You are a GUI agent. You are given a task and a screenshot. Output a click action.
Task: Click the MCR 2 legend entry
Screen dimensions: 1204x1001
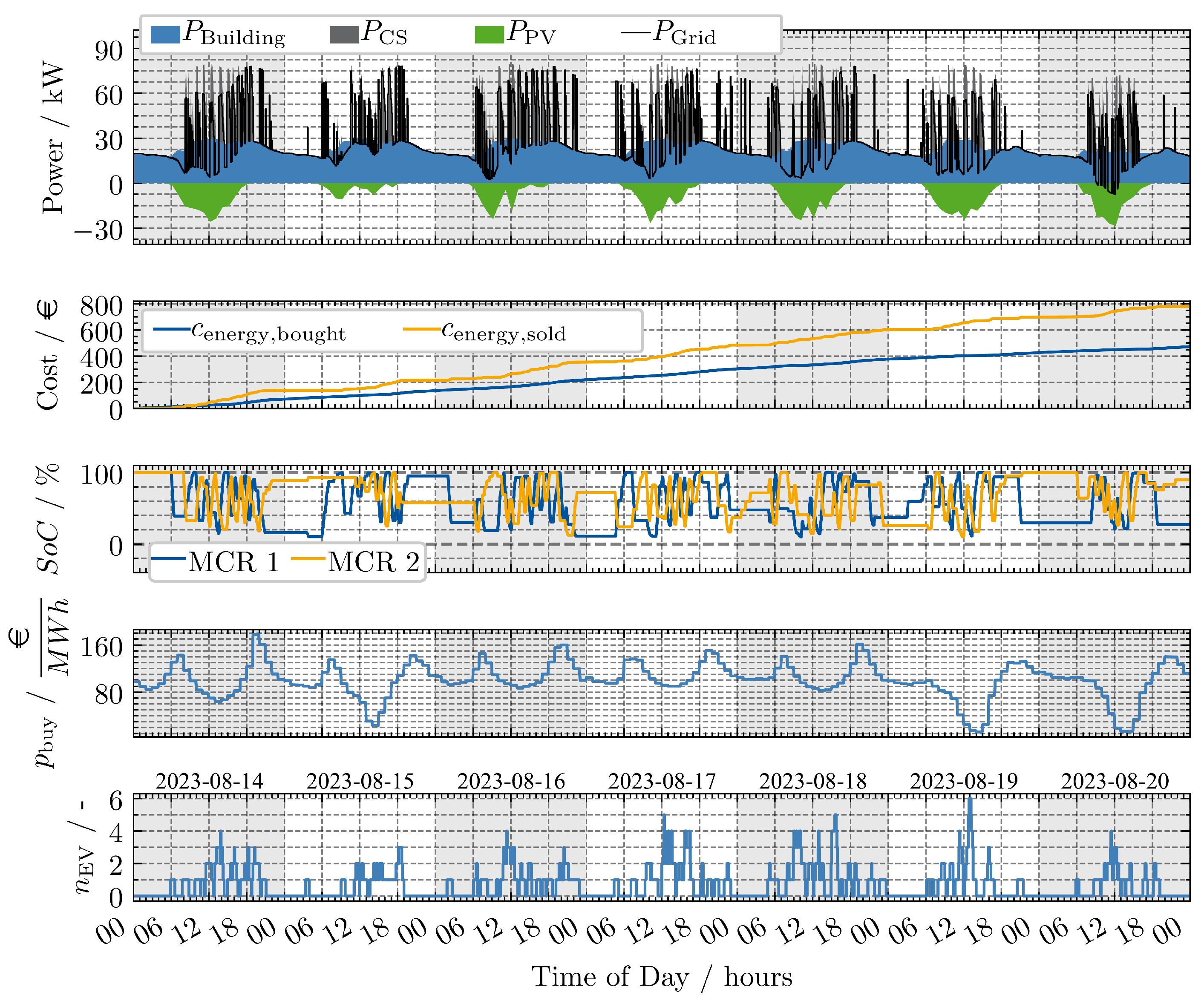(x=373, y=562)
